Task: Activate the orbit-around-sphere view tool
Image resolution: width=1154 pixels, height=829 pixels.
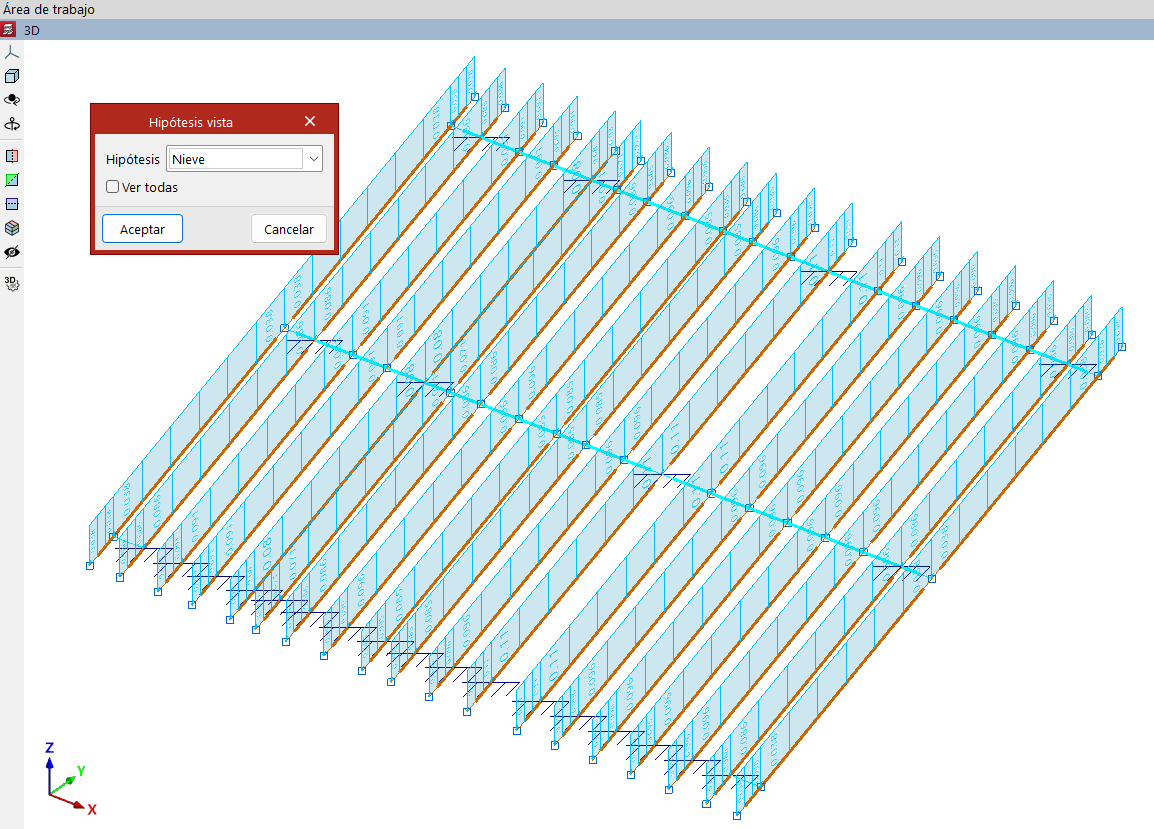Action: (12, 100)
